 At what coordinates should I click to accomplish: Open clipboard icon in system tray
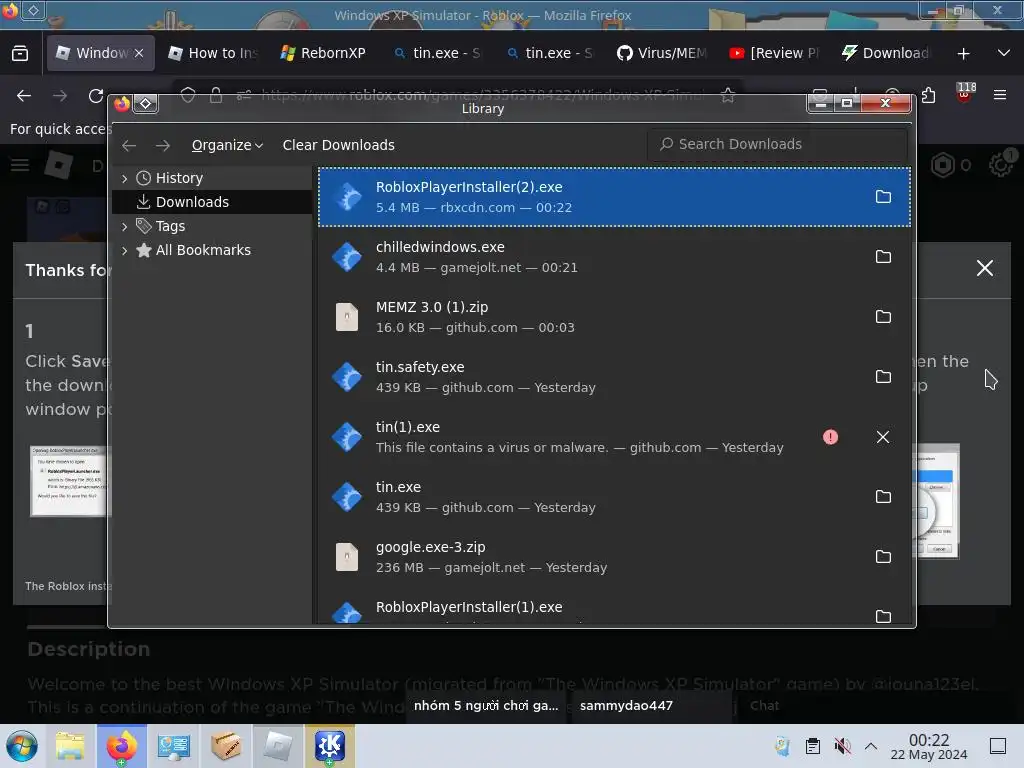(813, 746)
